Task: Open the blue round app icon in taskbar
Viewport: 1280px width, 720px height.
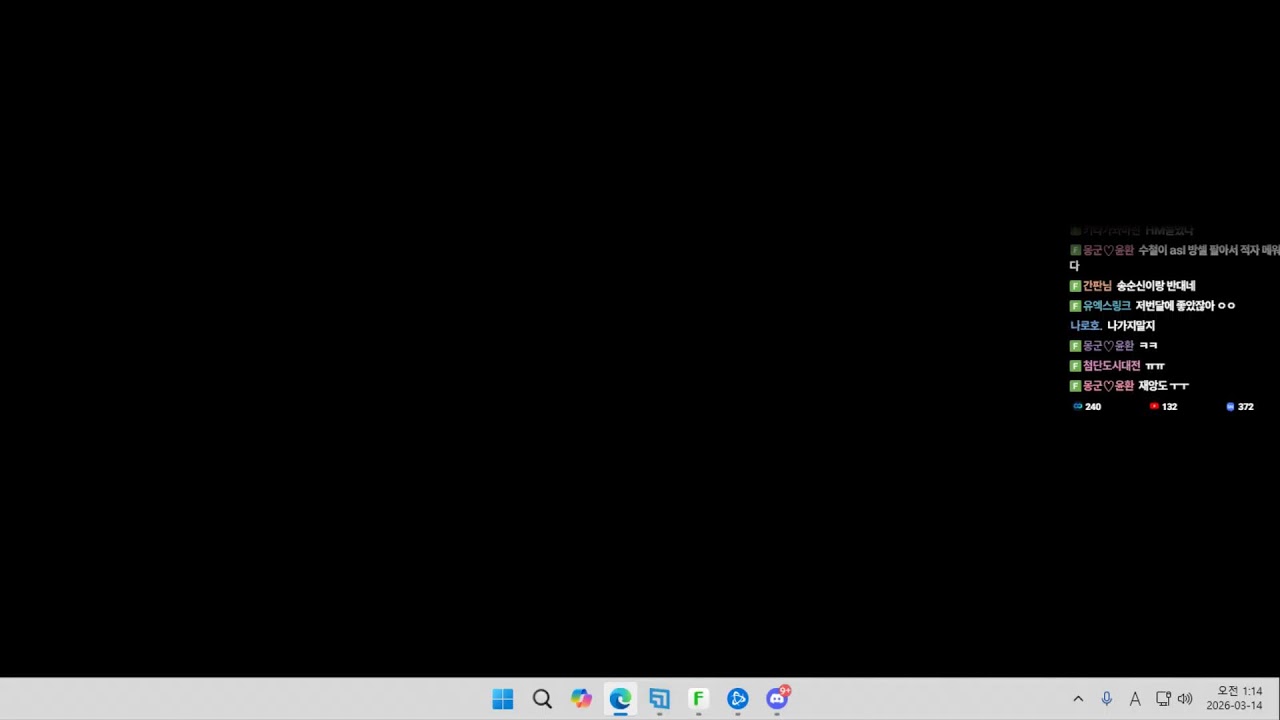Action: point(738,699)
